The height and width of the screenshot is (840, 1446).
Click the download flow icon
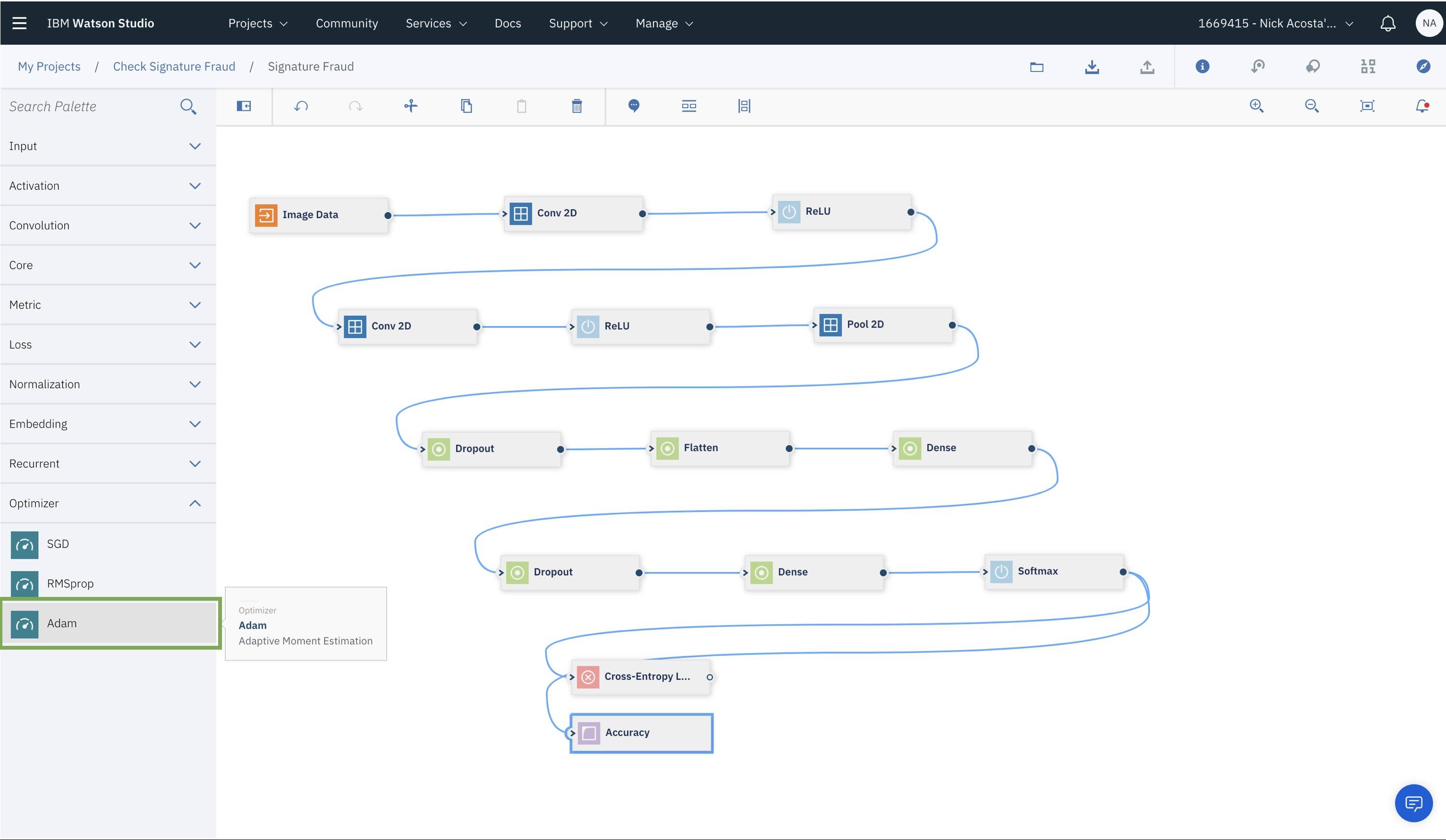pyautogui.click(x=1092, y=67)
